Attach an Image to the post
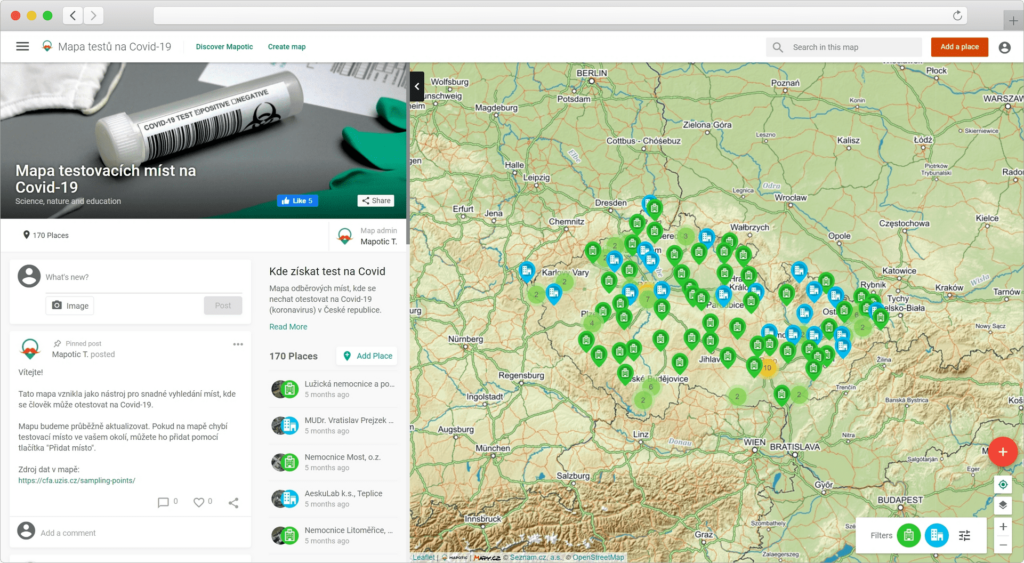 tap(70, 306)
